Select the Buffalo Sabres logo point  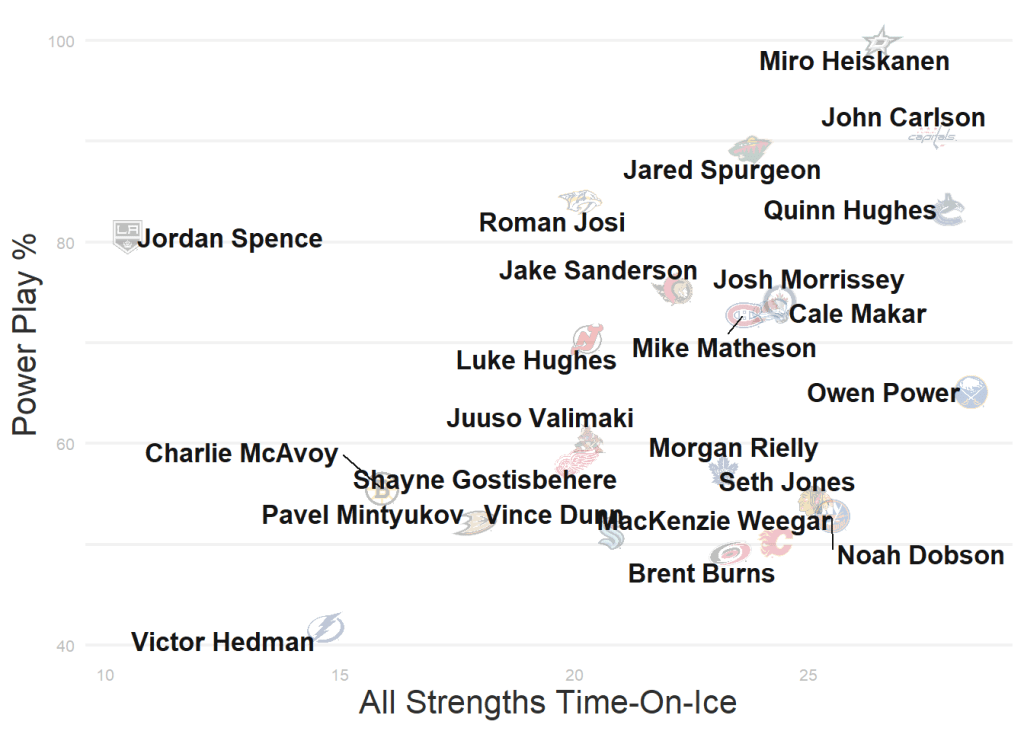pos(971,391)
